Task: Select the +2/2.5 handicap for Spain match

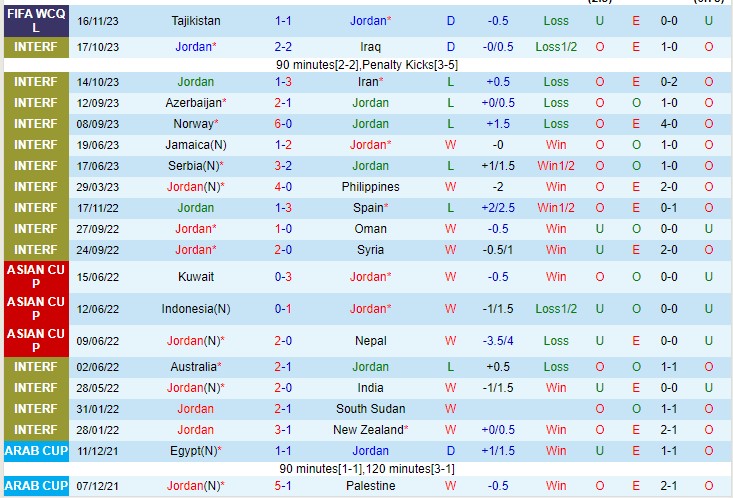Action: coord(498,208)
